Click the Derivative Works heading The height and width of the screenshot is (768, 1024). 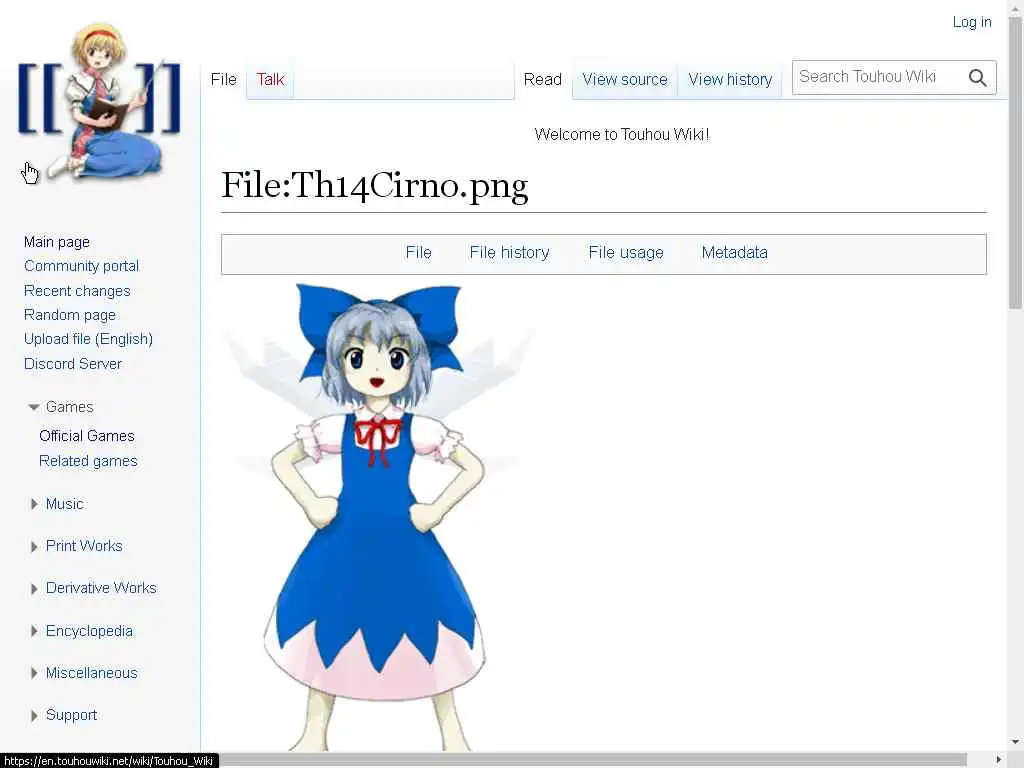[x=101, y=588]
